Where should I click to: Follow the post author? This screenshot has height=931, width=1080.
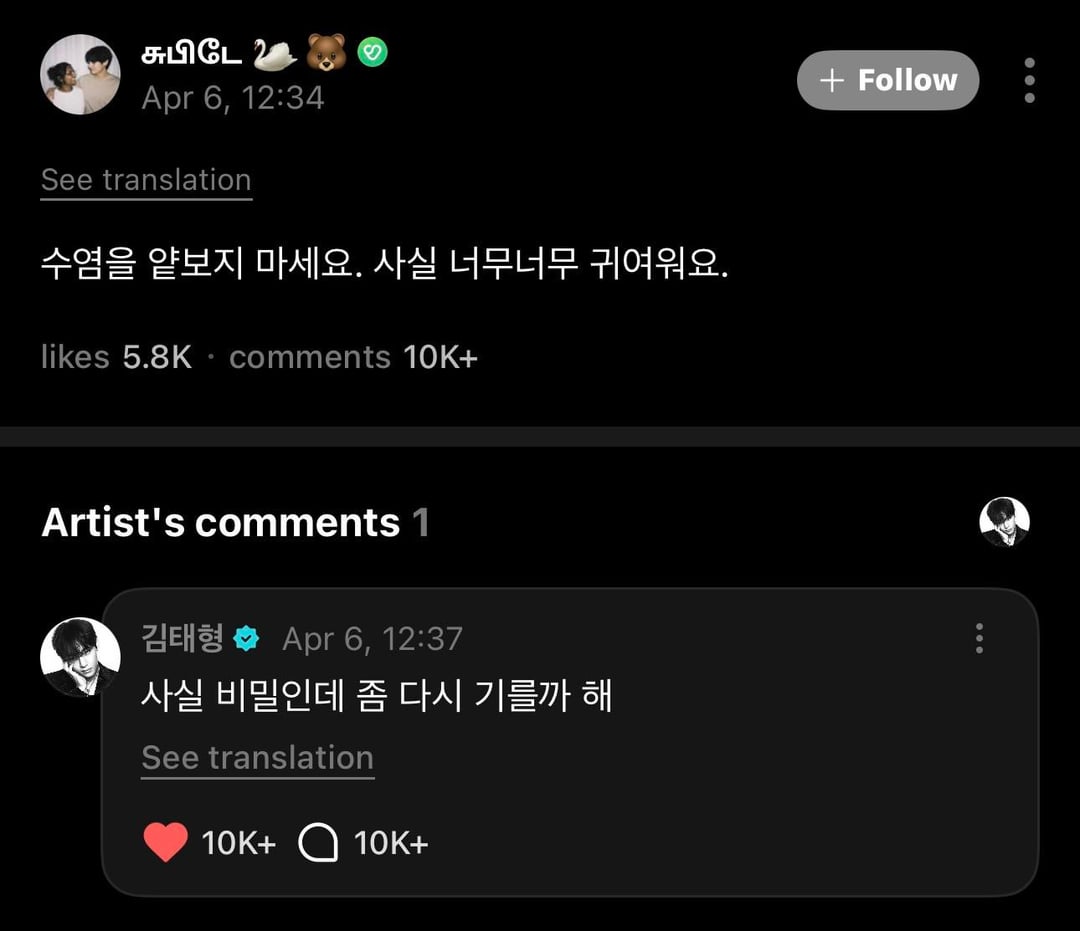tap(887, 80)
